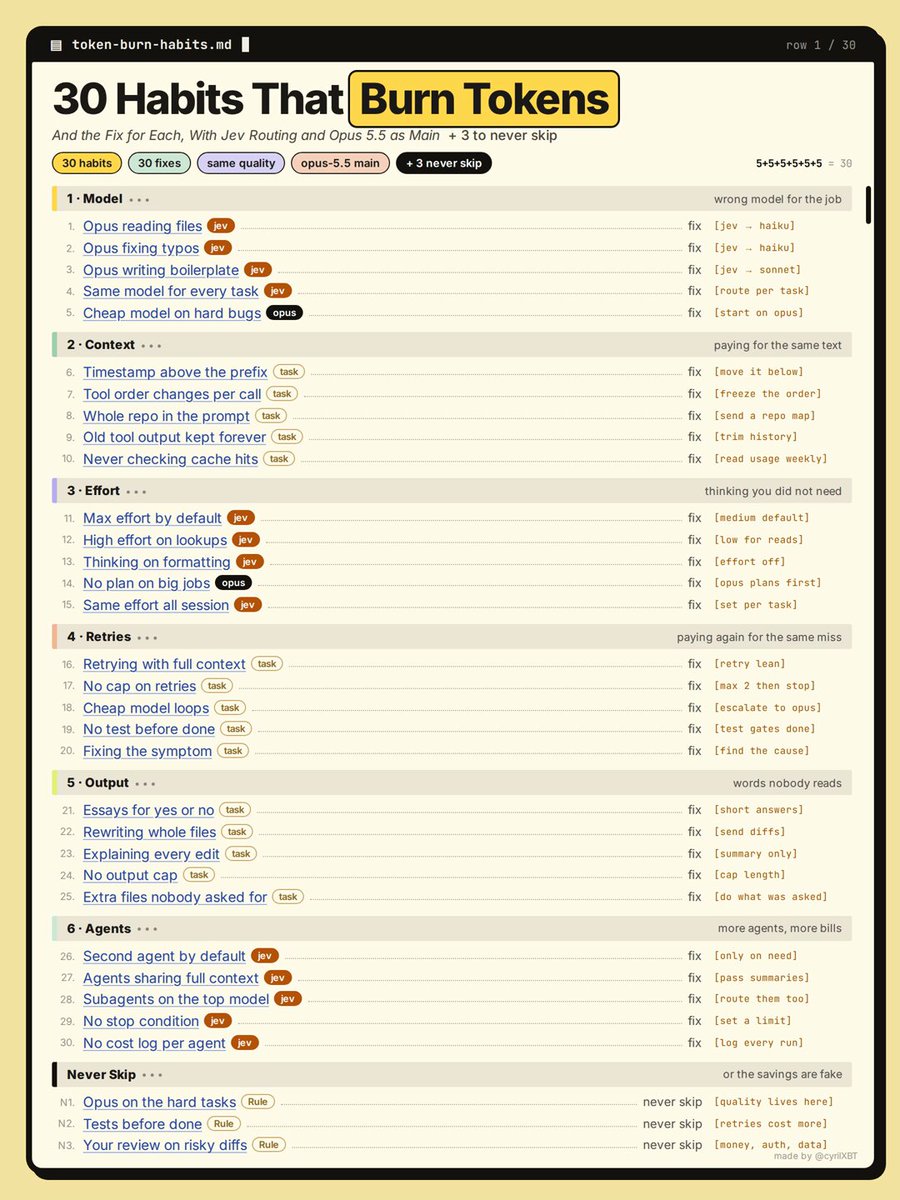This screenshot has height=1200, width=900.
Task: Click the "Cheap model loops" link
Action: click(146, 708)
